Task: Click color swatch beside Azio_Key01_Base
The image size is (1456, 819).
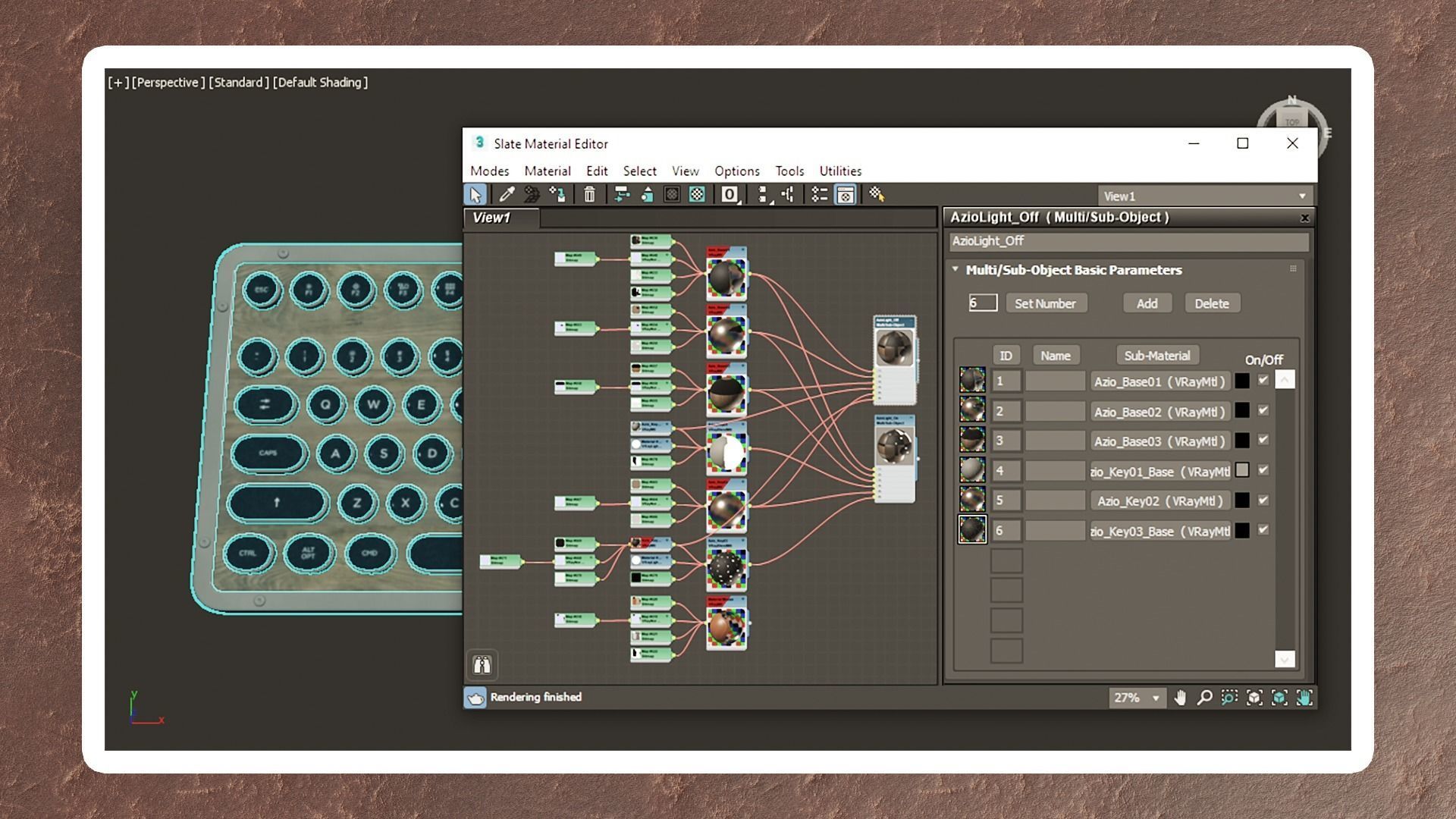Action: [x=1242, y=470]
